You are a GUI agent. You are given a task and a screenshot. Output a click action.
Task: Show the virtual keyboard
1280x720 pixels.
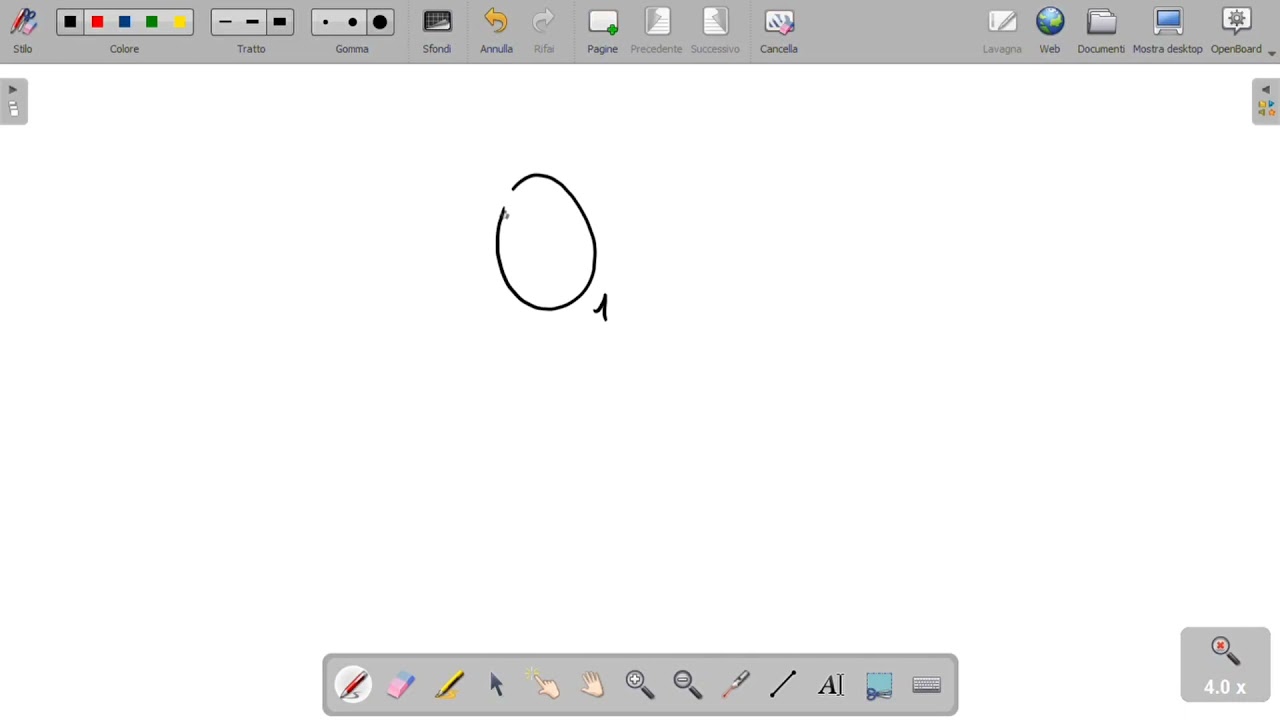[x=927, y=685]
